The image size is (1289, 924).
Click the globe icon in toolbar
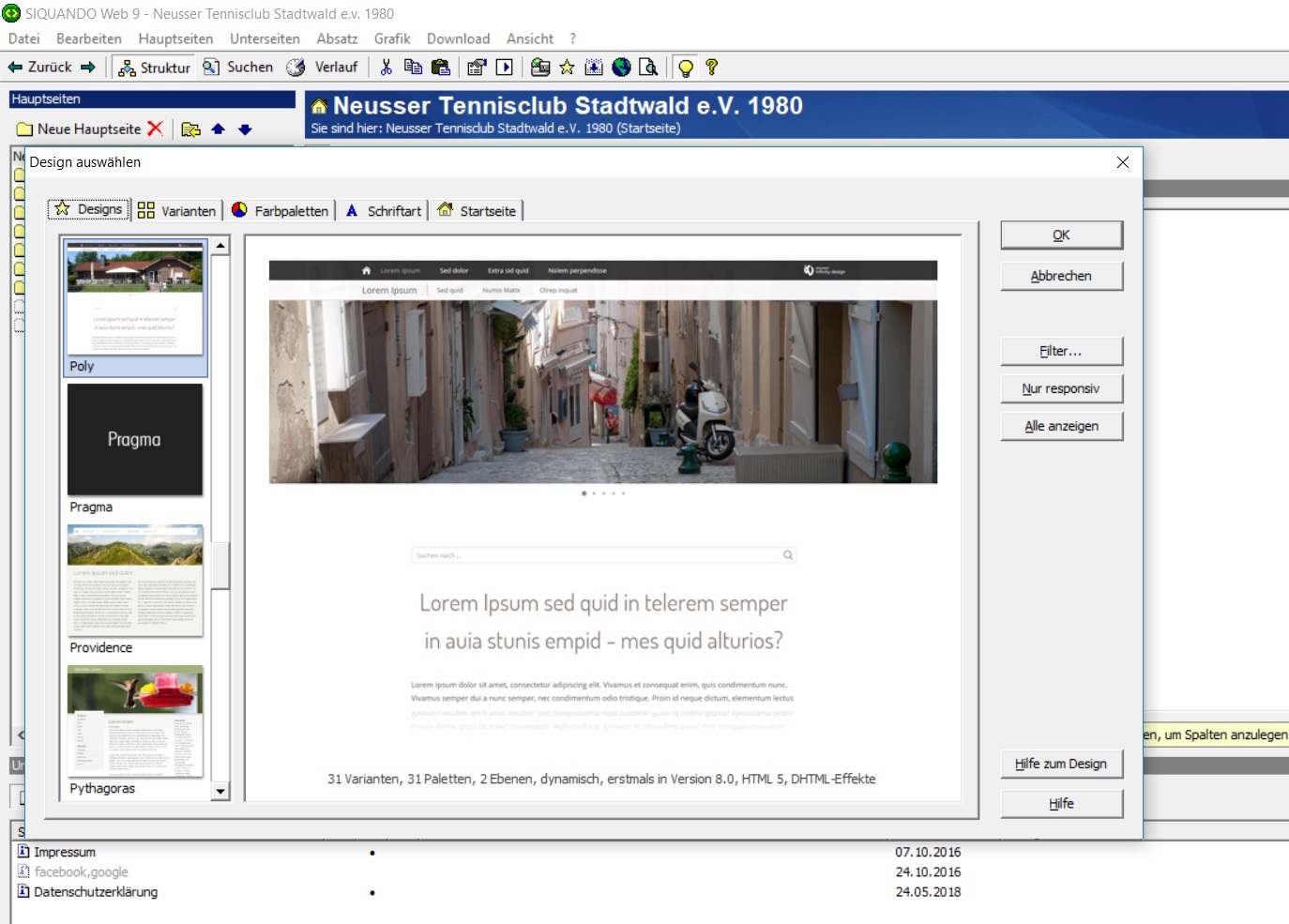pos(621,68)
